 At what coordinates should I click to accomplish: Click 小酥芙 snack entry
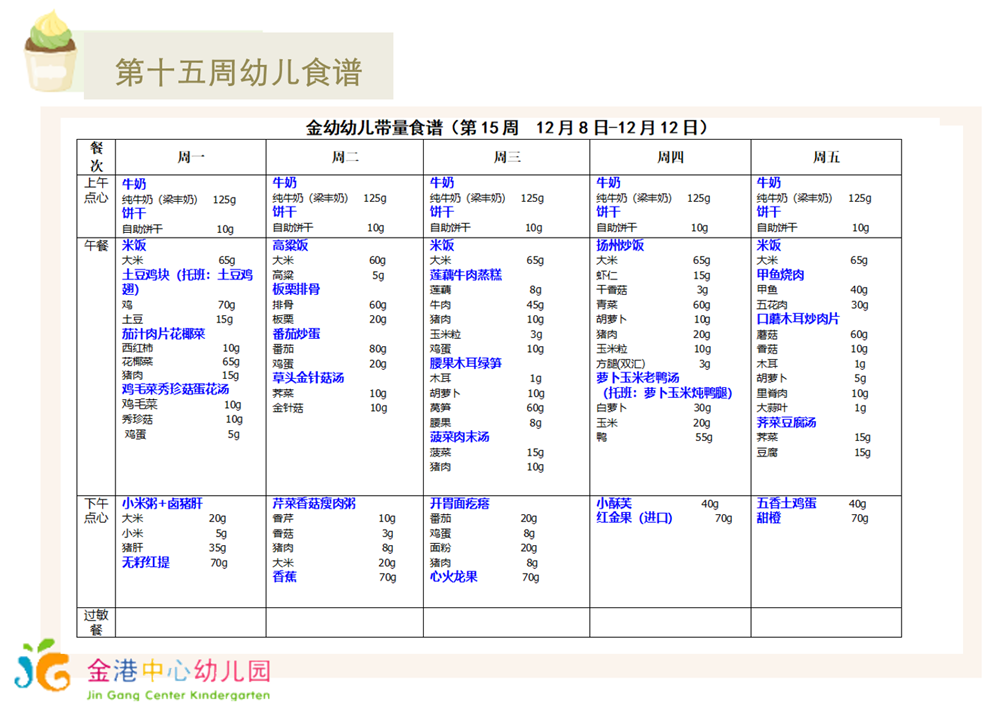[x=614, y=503]
